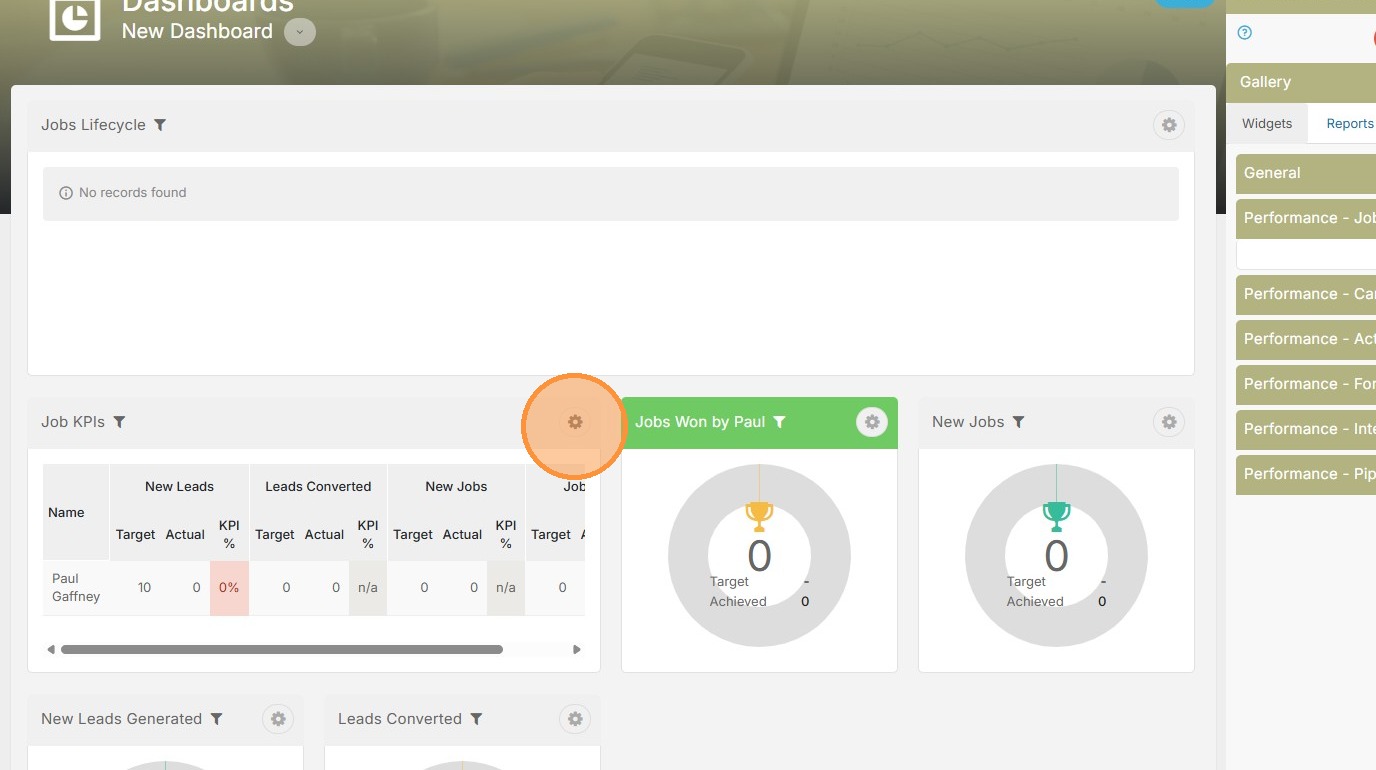Click the gold trophy in Jobs Won chart
This screenshot has height=770, width=1376.
click(x=759, y=516)
